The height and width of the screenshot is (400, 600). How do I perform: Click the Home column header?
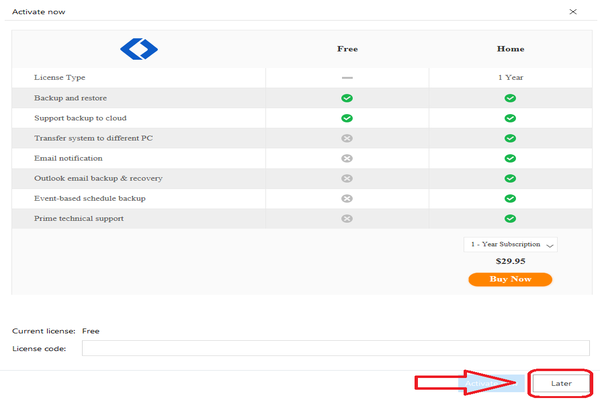510,48
